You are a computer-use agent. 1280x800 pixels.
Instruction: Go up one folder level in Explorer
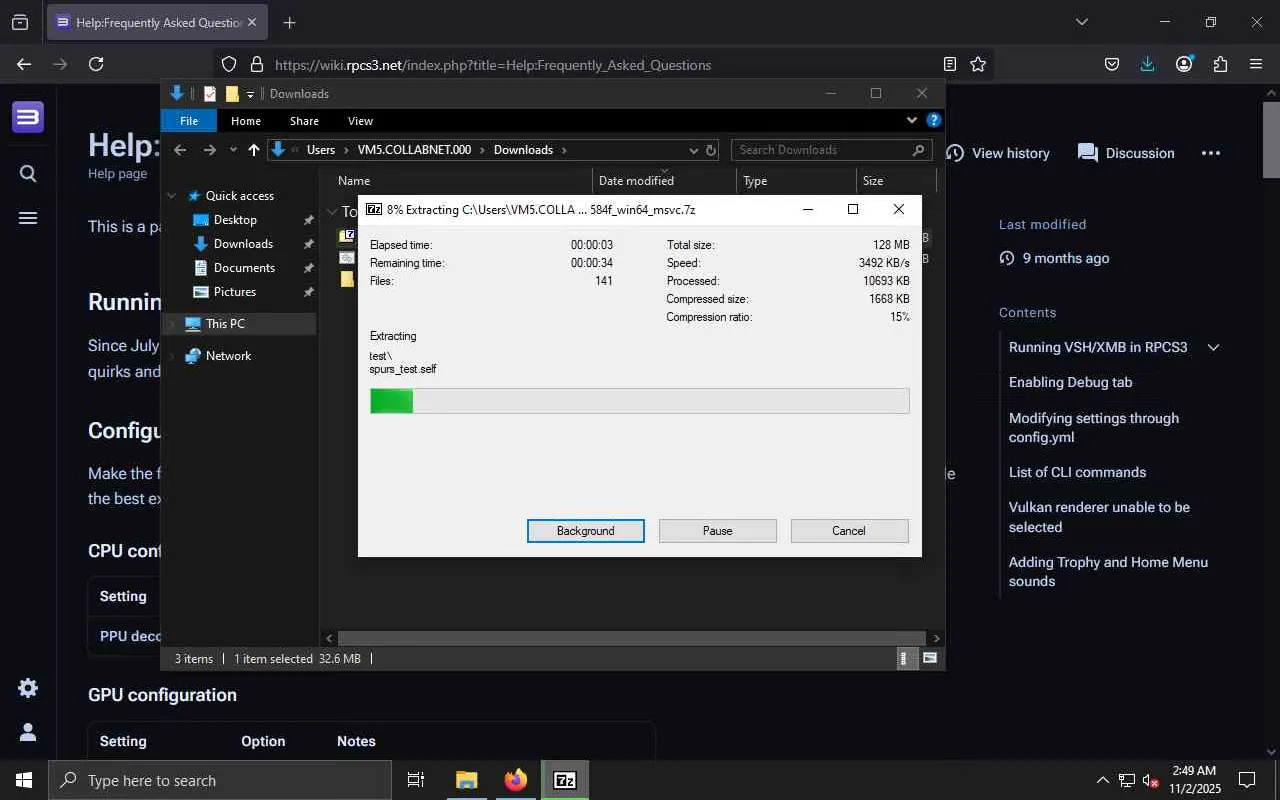click(x=254, y=150)
